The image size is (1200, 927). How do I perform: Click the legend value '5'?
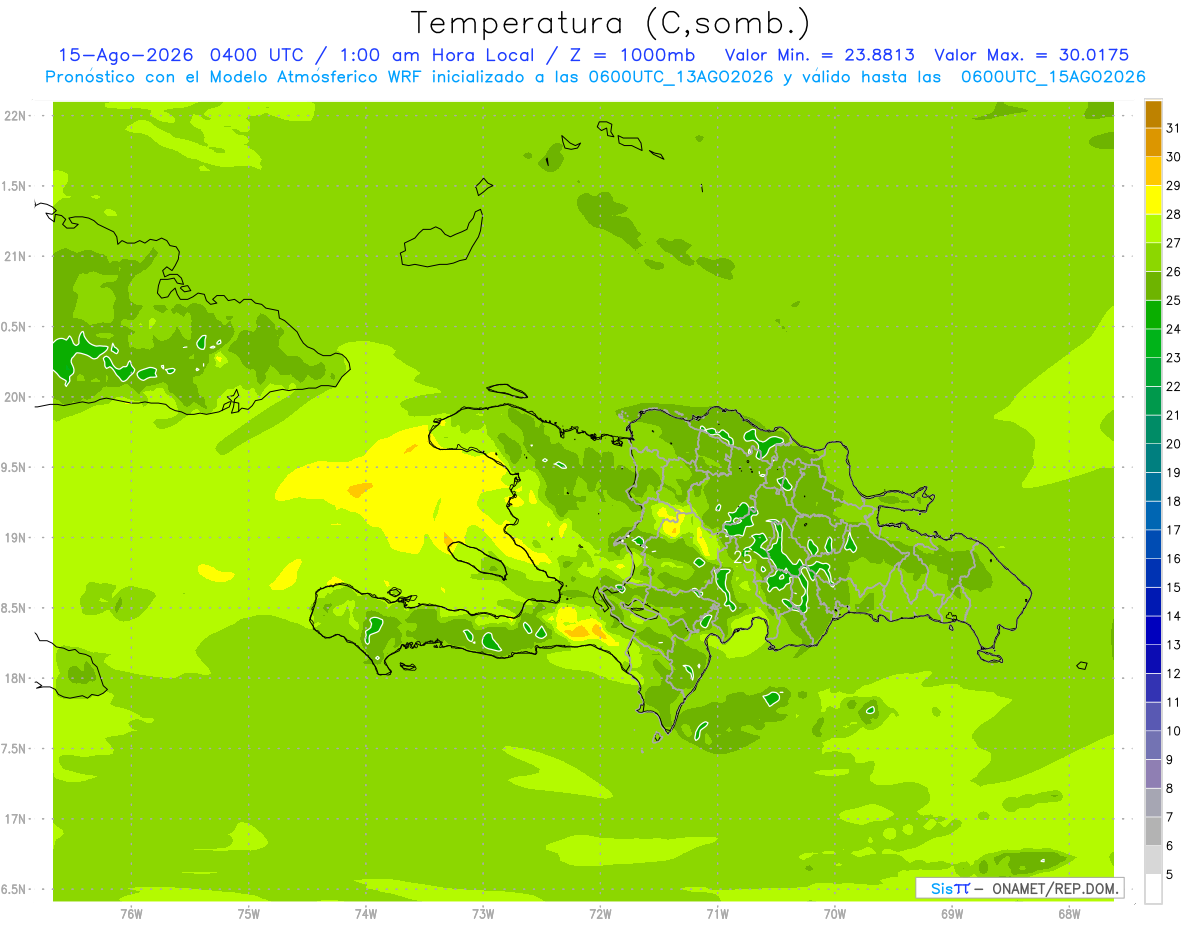[1171, 875]
